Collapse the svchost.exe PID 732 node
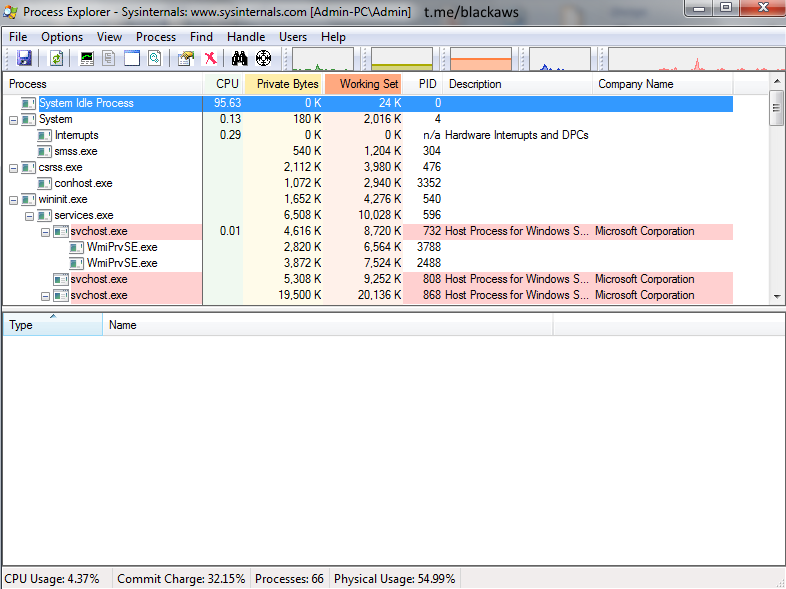Viewport: 786px width, 589px height. click(x=46, y=232)
